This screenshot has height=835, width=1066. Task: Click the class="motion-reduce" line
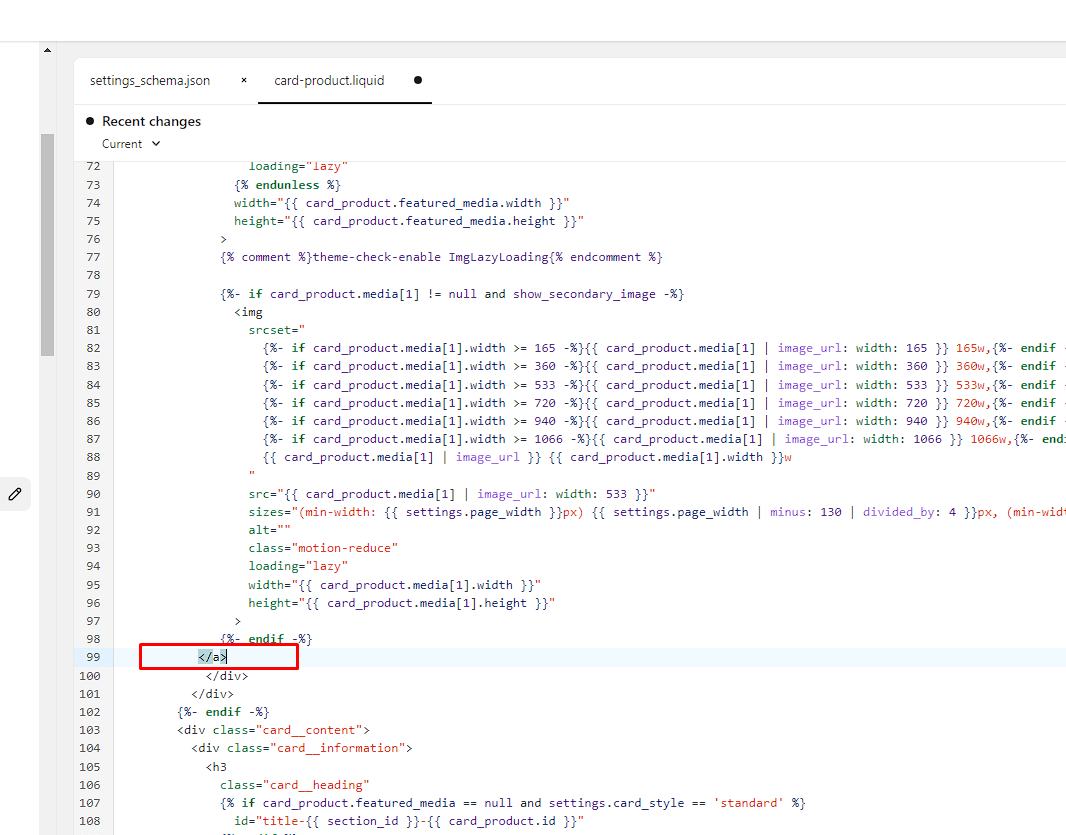click(323, 548)
